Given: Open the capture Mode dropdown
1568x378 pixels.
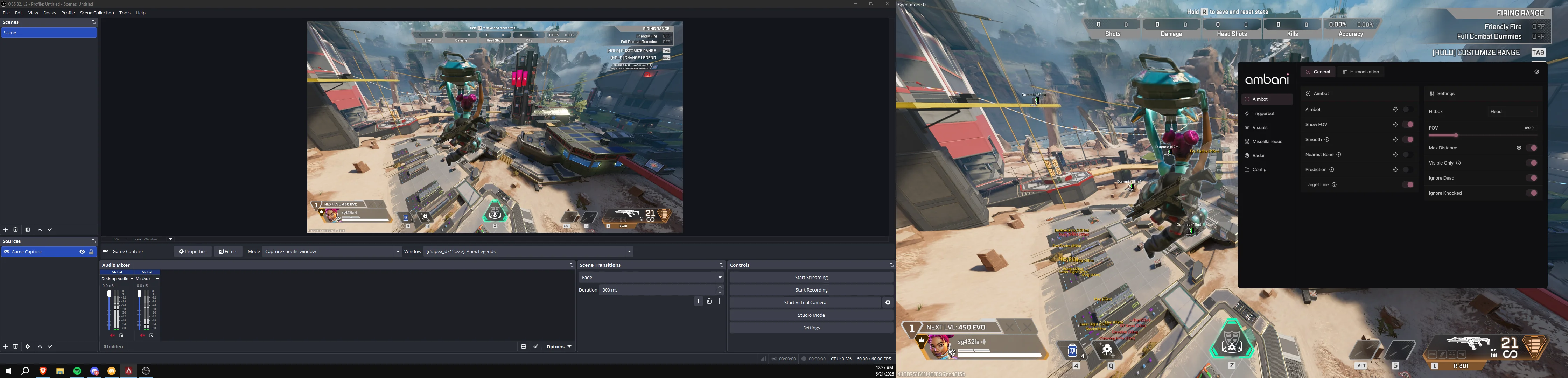Looking at the screenshot, I should [332, 251].
